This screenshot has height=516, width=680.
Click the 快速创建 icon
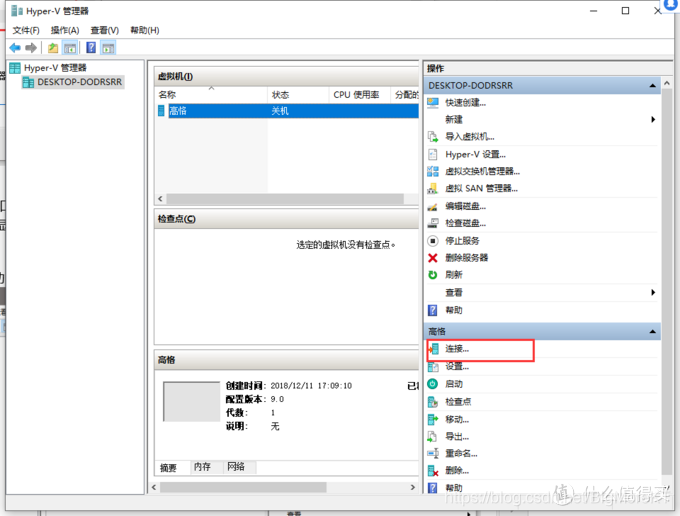[433, 103]
